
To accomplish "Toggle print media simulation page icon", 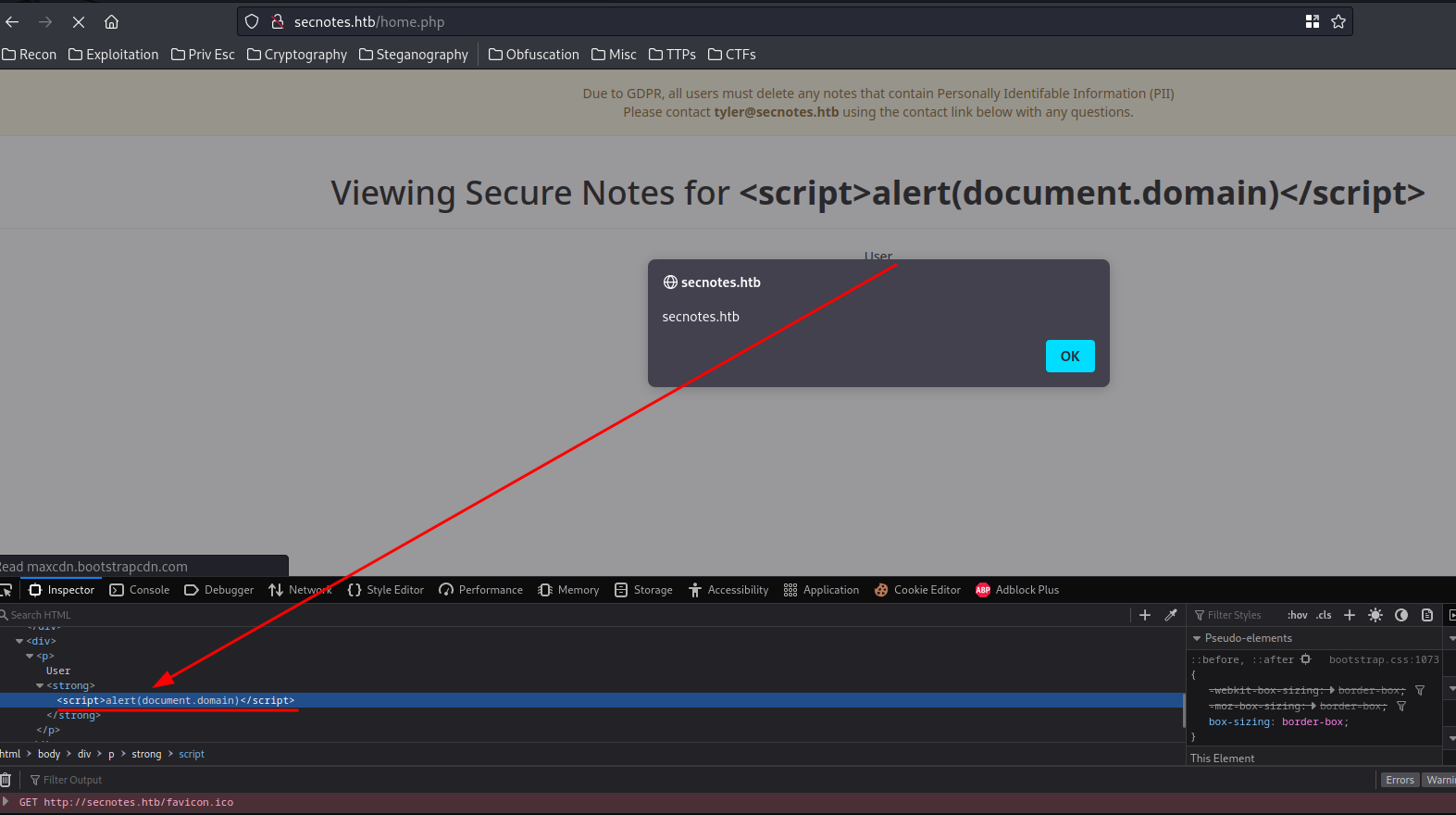I will pyautogui.click(x=1427, y=615).
